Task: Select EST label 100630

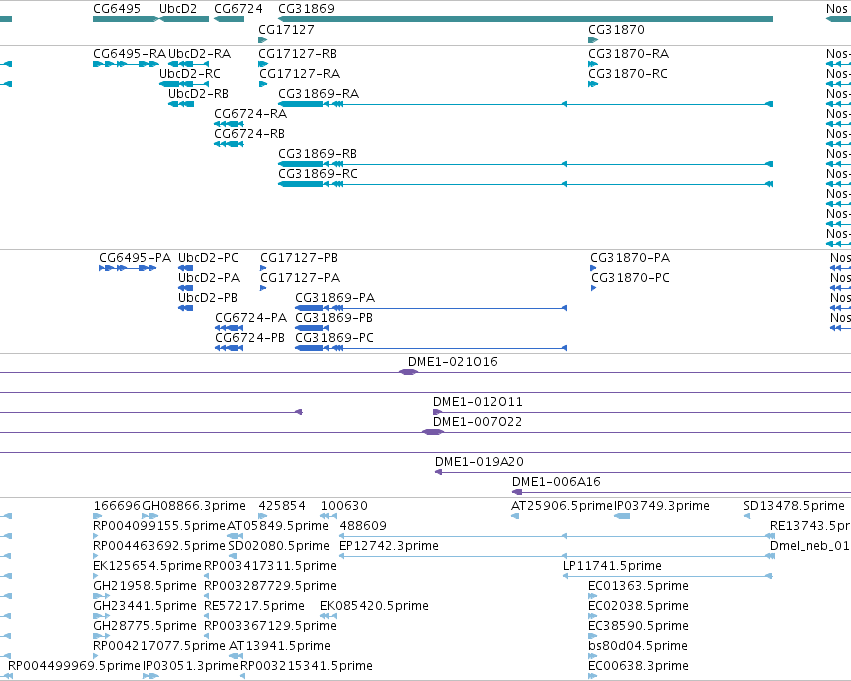Action: (x=344, y=506)
